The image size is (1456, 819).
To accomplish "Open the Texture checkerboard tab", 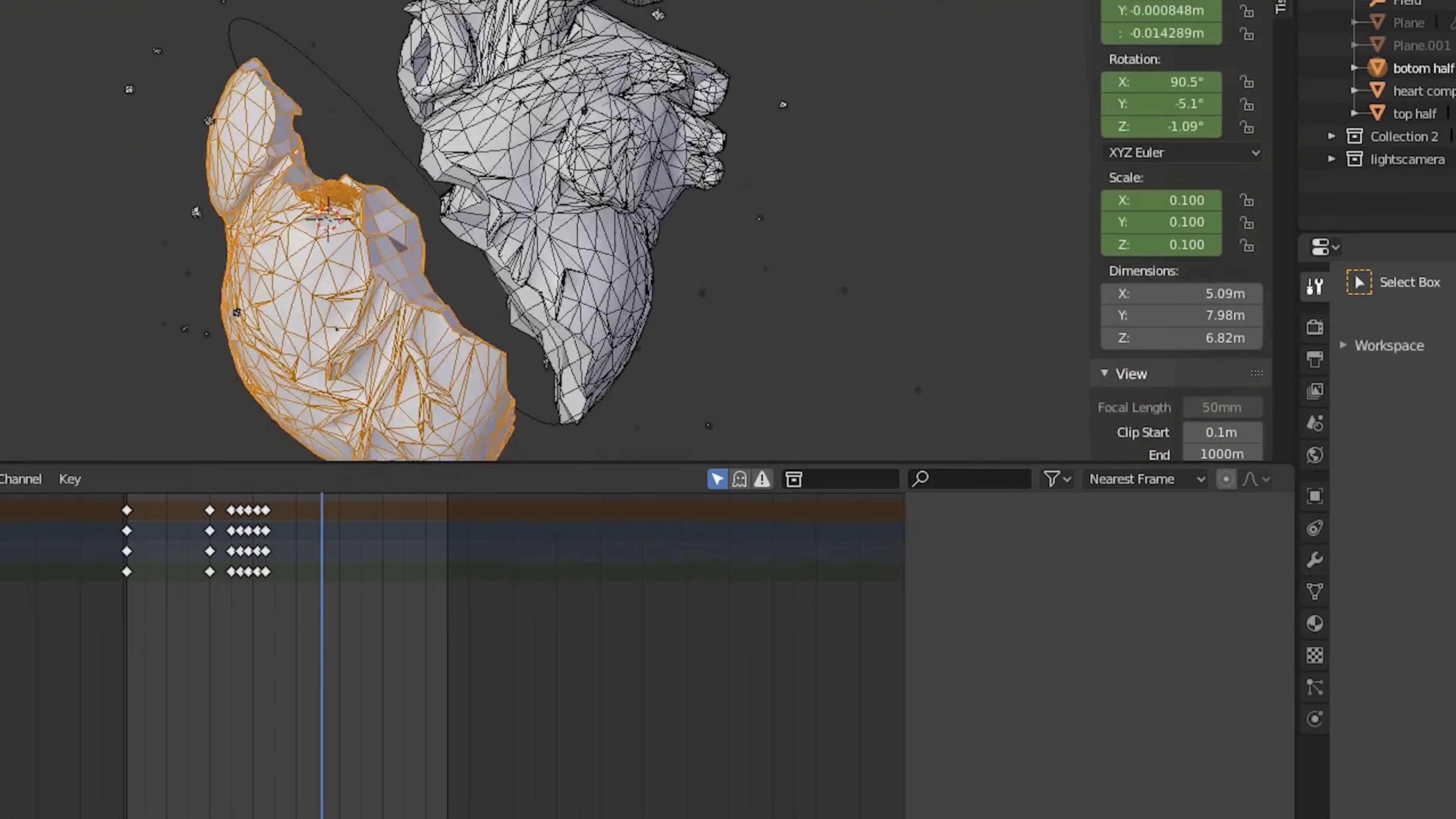I will click(x=1315, y=656).
